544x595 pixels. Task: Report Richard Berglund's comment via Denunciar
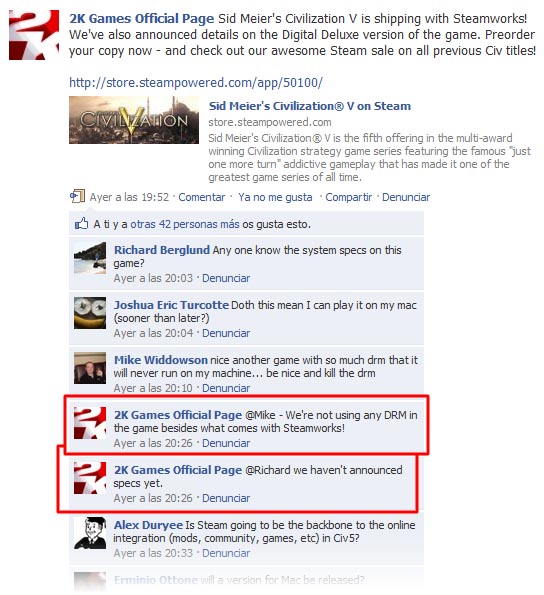(226, 278)
